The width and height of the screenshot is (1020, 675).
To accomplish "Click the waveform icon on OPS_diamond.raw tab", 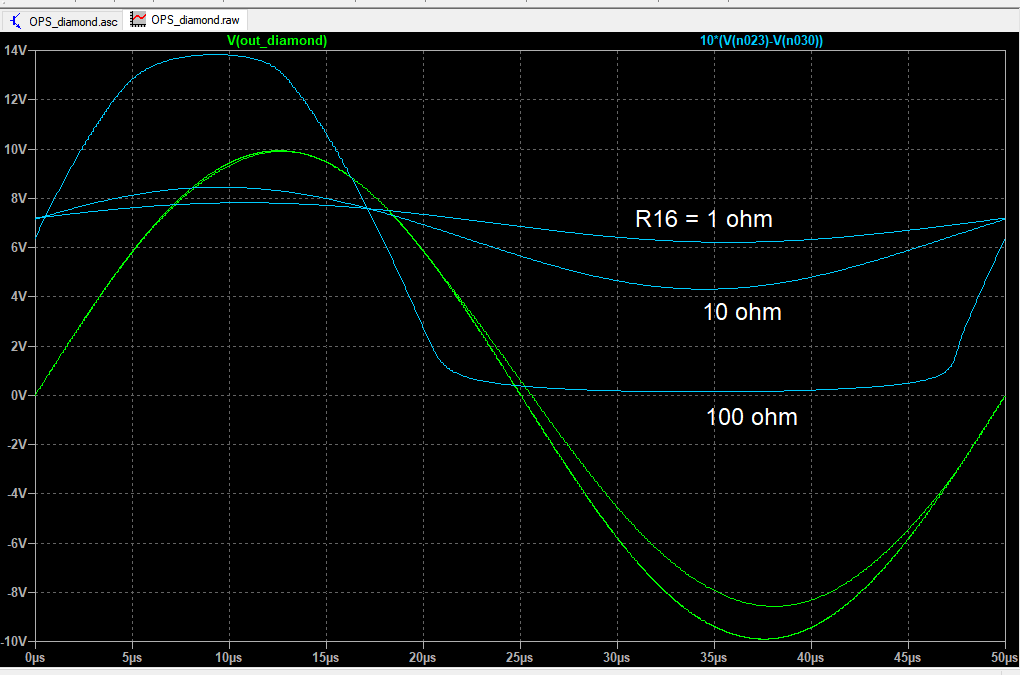I will coord(138,20).
